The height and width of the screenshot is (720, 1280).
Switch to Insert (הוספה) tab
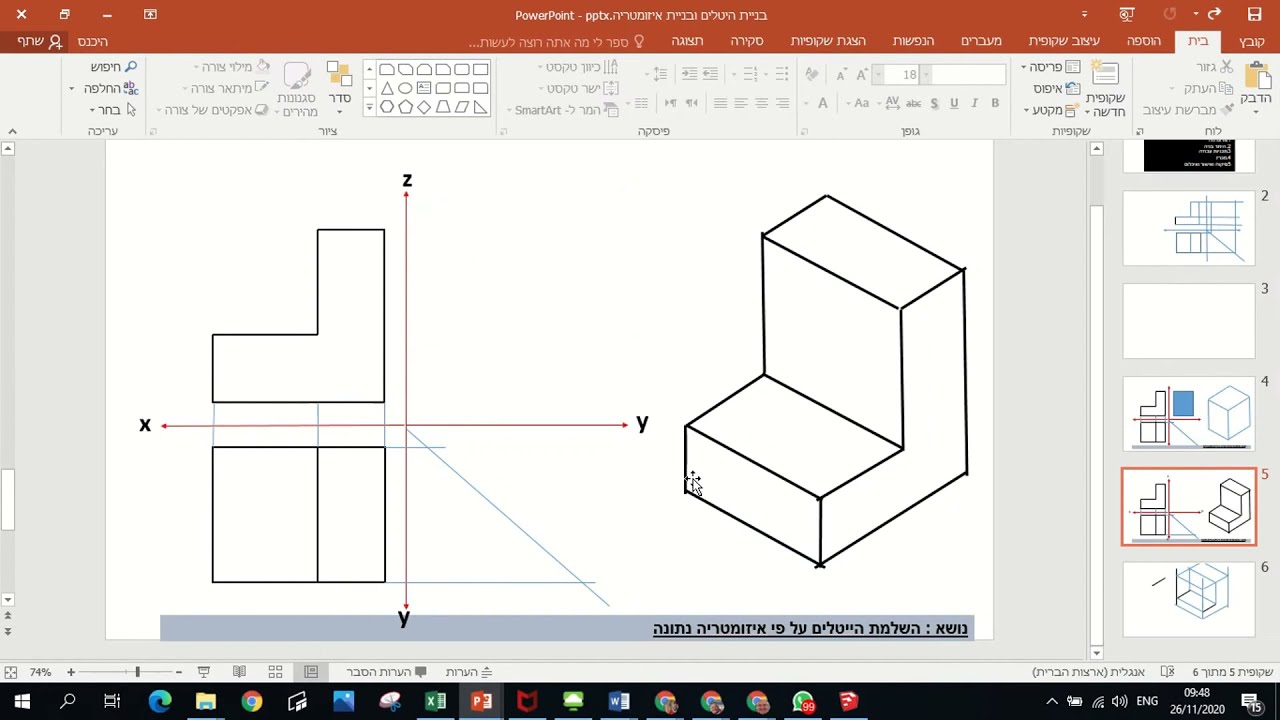click(1144, 41)
